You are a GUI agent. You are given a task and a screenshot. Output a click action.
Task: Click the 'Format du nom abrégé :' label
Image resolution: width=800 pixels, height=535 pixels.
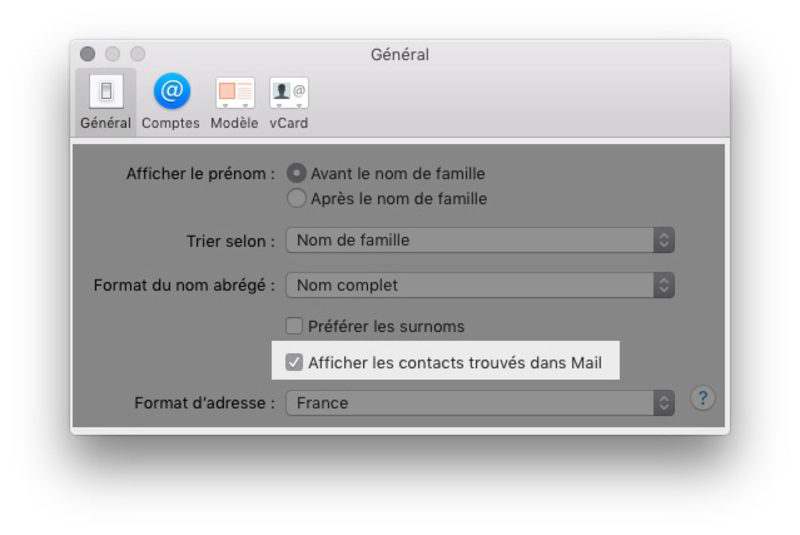click(184, 285)
